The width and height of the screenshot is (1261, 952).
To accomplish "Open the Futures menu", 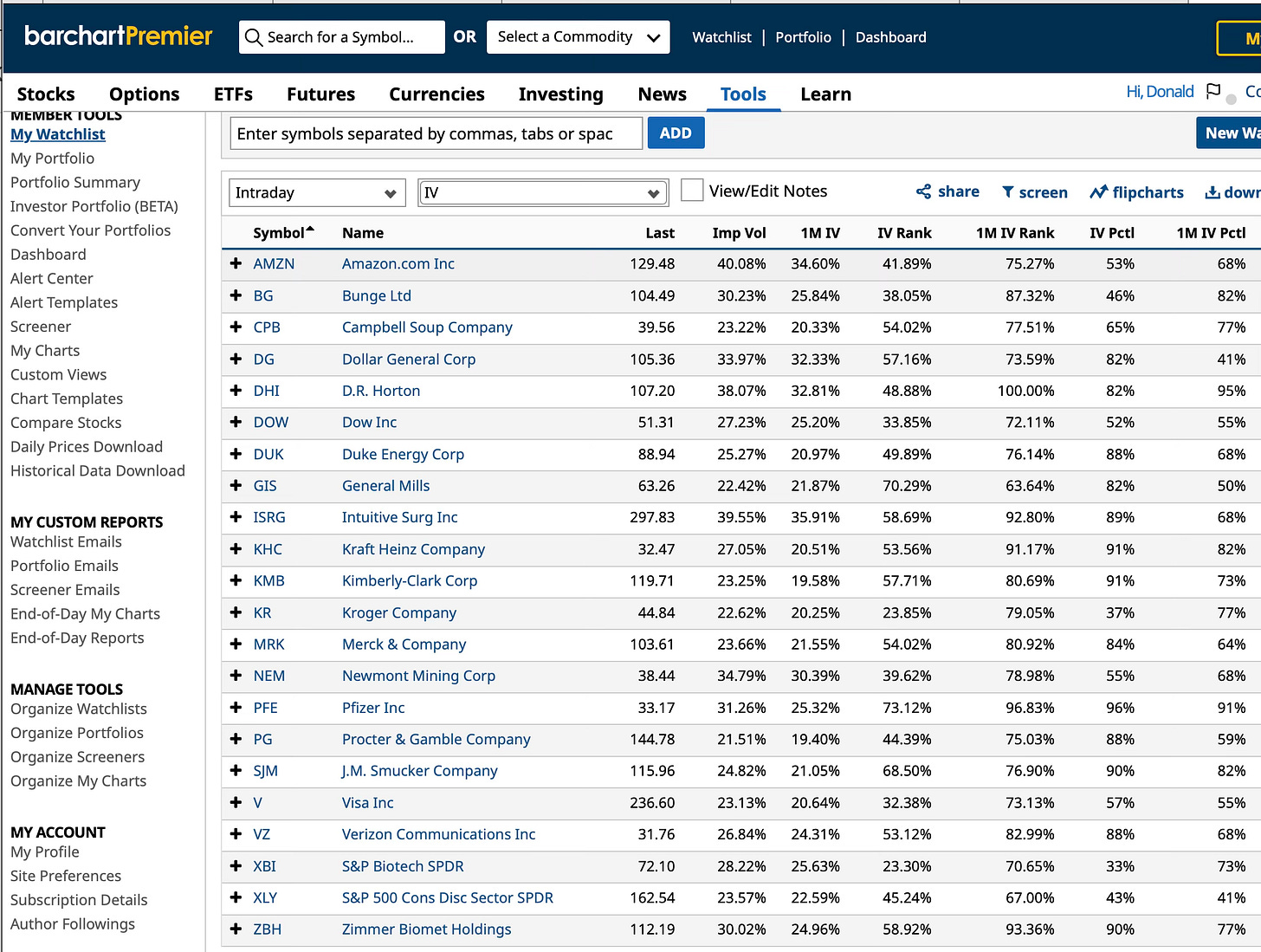I will coord(321,94).
